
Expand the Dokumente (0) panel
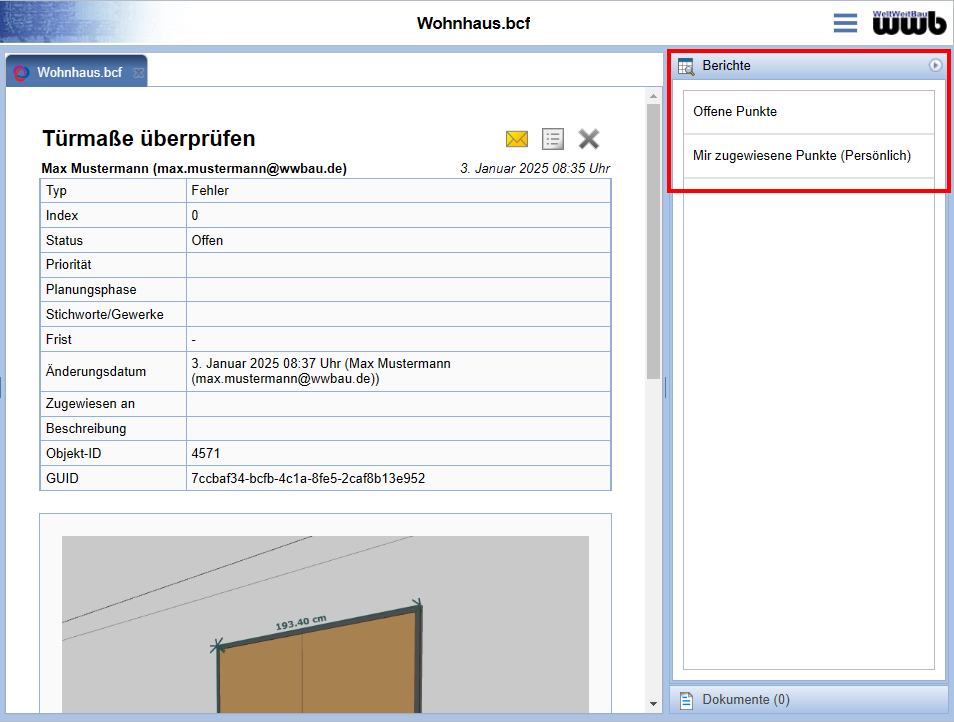pos(809,699)
